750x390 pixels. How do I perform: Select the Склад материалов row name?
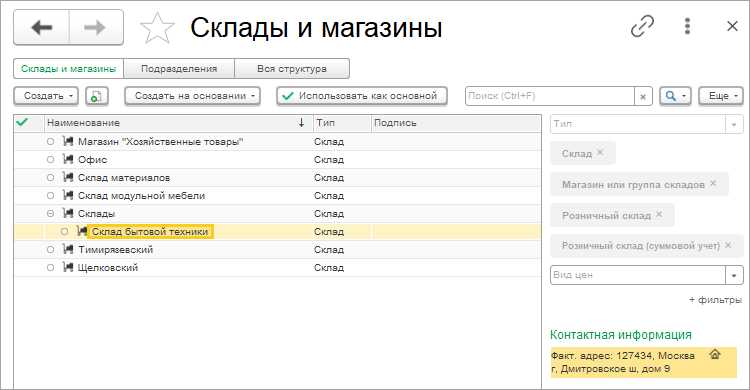click(124, 178)
